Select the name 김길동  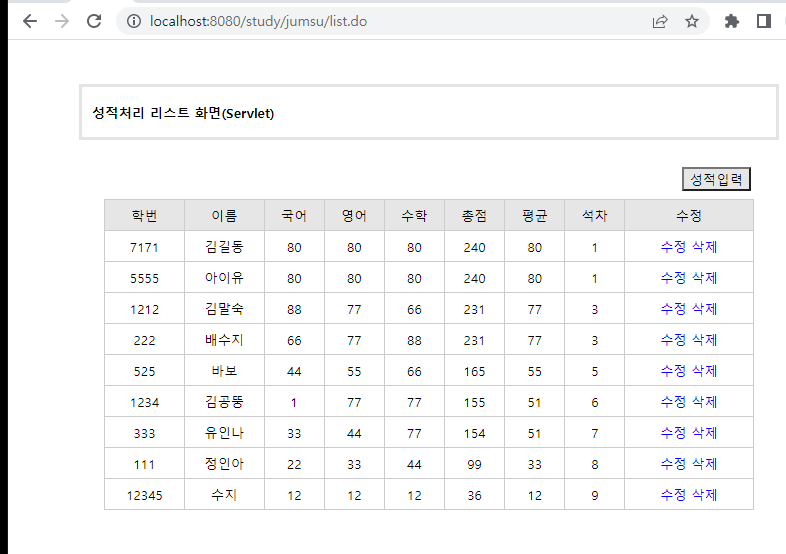(224, 247)
